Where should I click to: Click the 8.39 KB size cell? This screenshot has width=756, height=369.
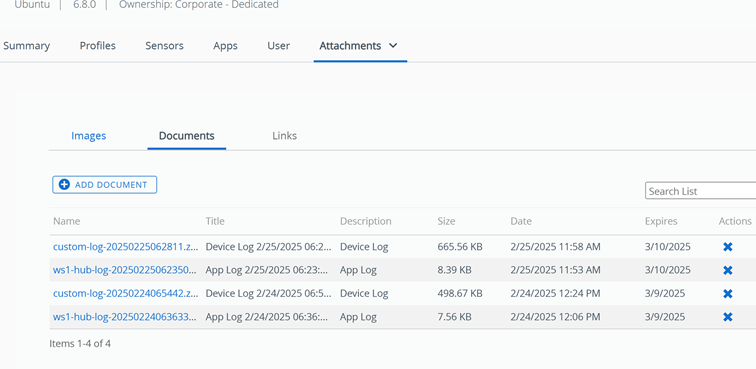pos(454,270)
